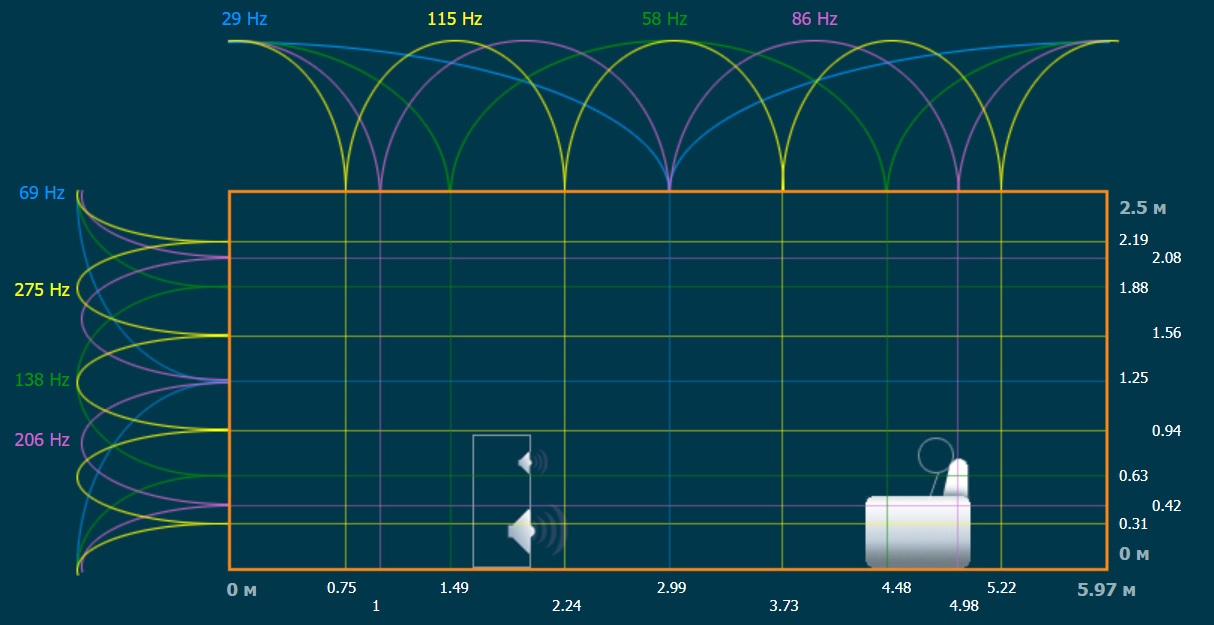Click the blue 69 Hz label

pos(42,193)
